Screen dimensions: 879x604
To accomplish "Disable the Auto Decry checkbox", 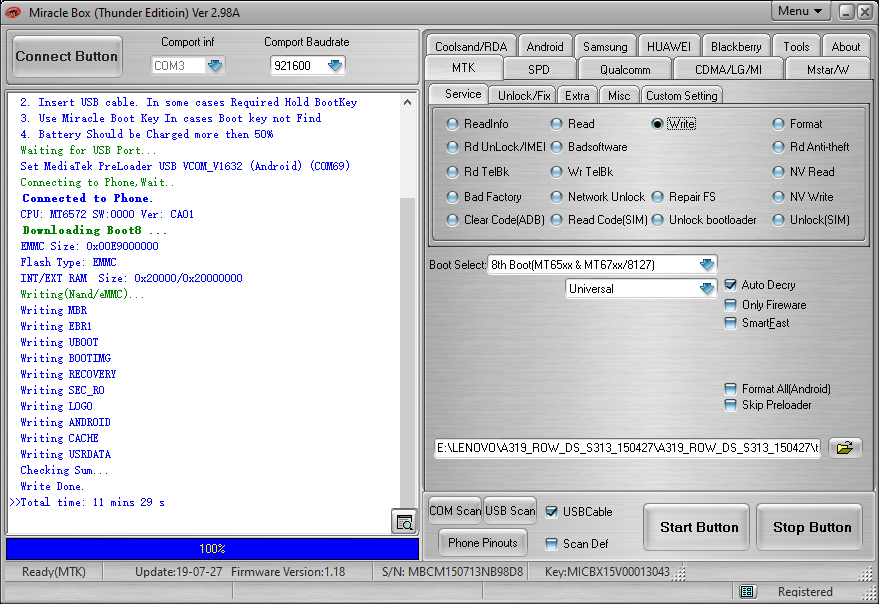I will 730,285.
